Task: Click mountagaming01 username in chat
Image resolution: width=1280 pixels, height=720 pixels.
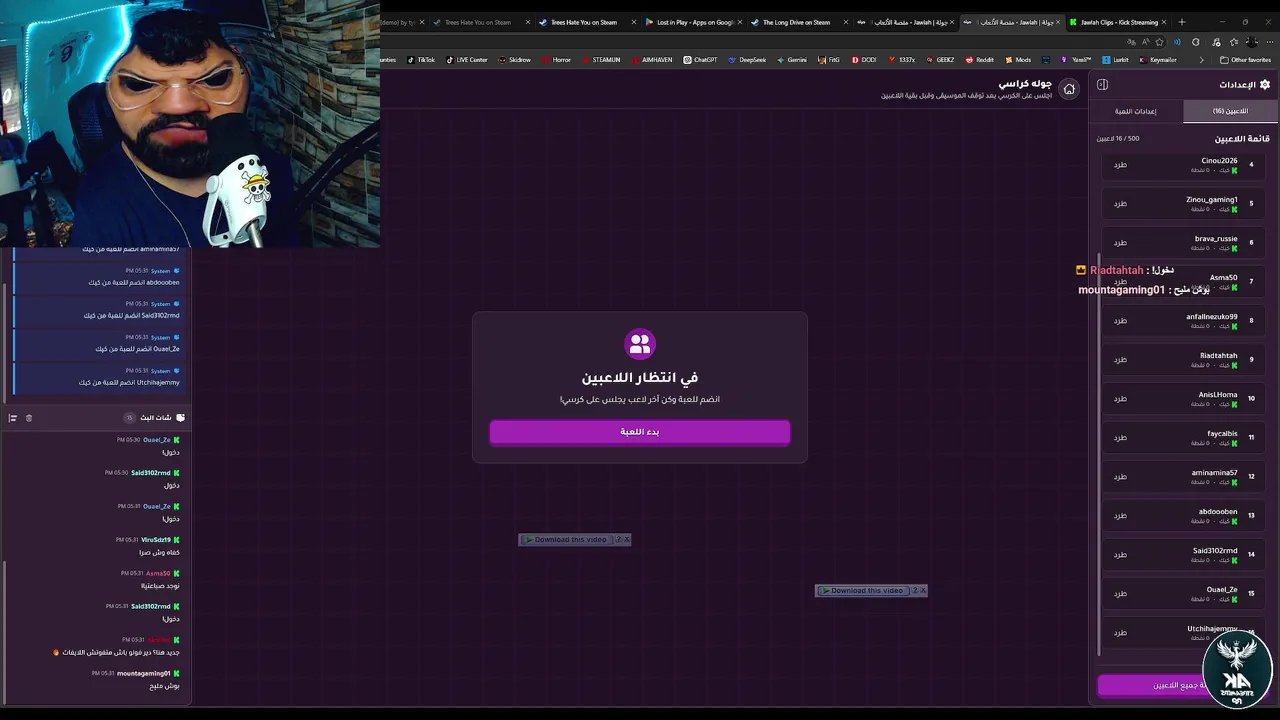Action: click(x=144, y=674)
